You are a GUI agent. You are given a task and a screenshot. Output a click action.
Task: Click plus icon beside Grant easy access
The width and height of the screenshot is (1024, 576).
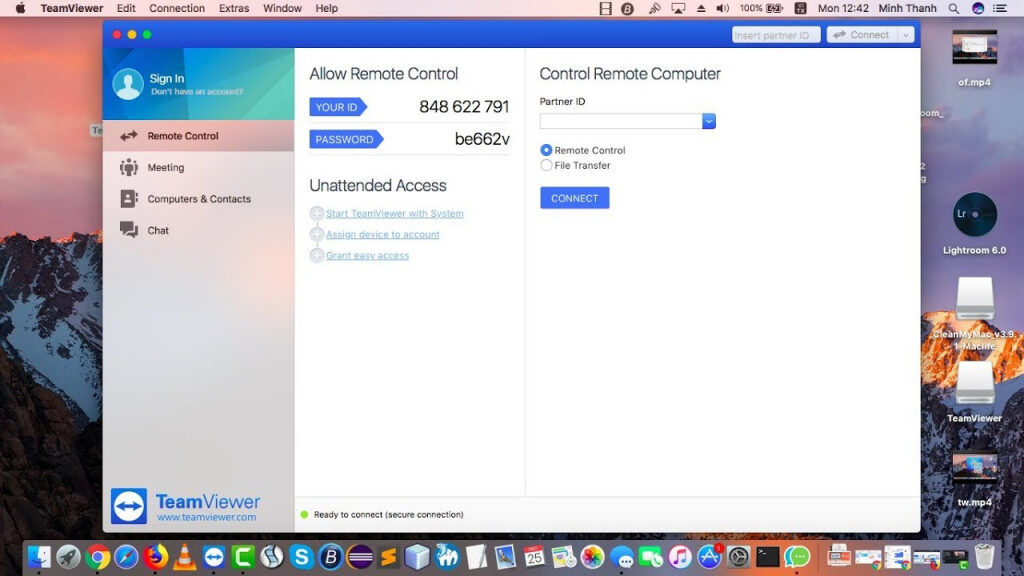pyautogui.click(x=317, y=255)
